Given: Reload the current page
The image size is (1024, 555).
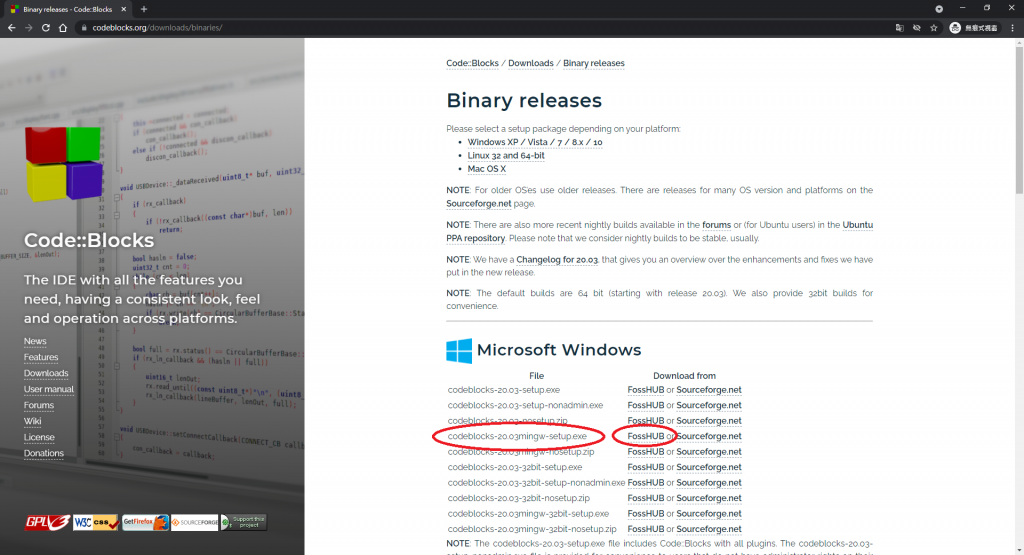Looking at the screenshot, I should 46,27.
